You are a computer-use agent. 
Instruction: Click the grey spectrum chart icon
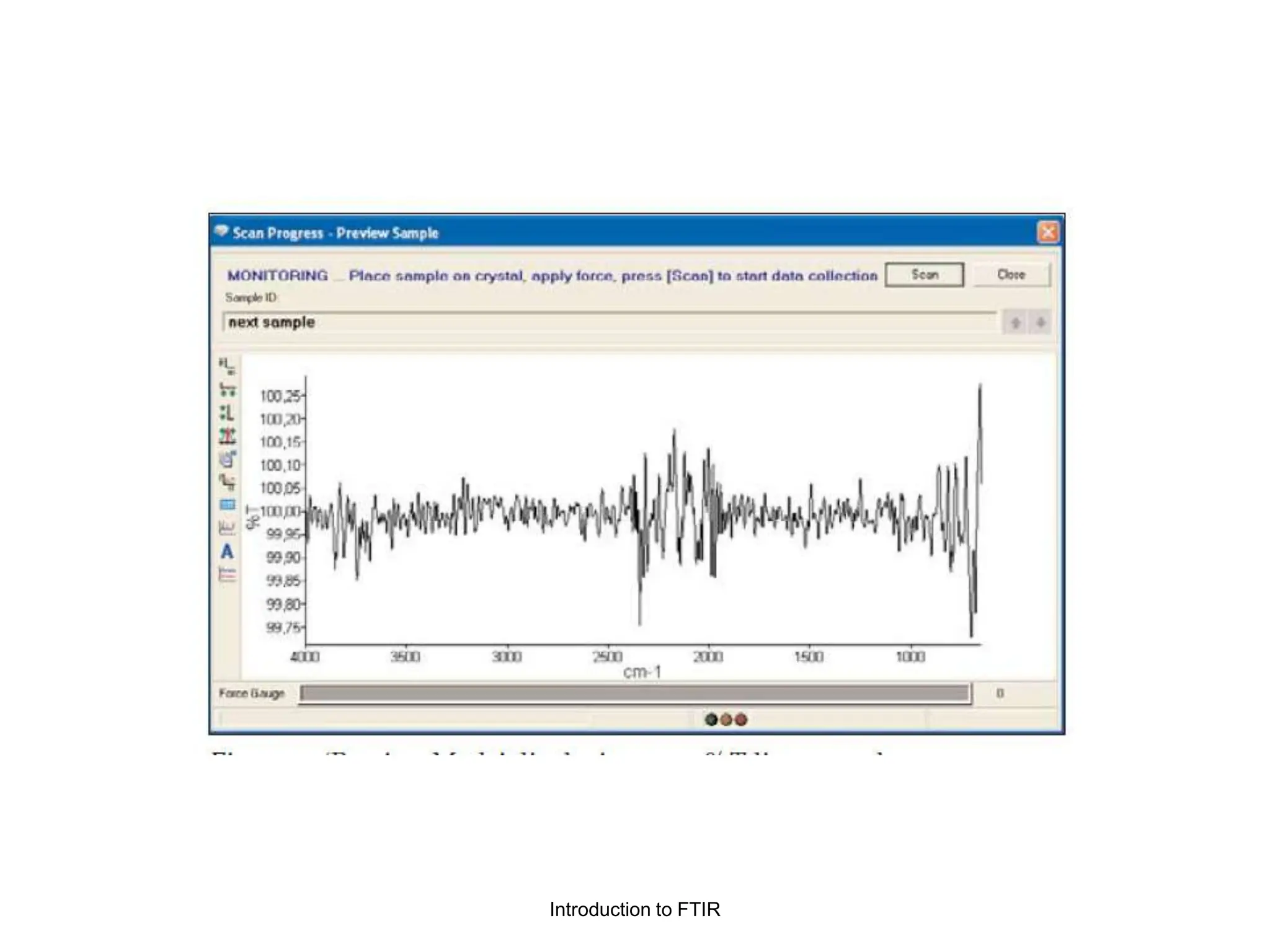coord(228,528)
